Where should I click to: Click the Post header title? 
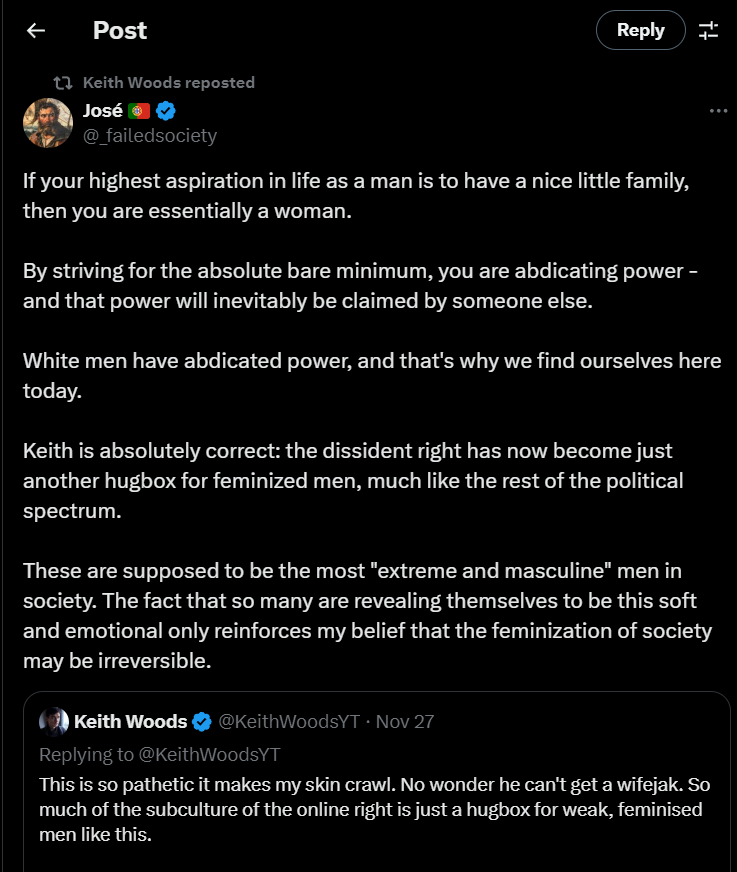pos(120,31)
